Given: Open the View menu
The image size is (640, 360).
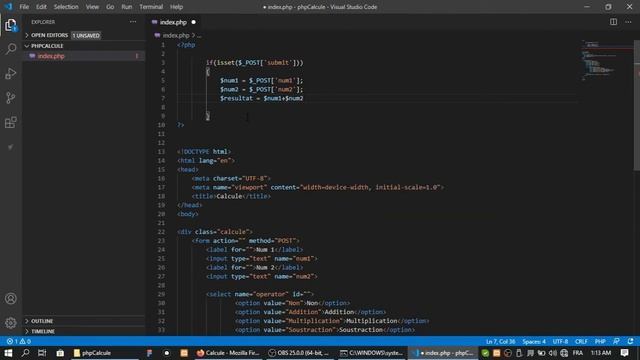Looking at the screenshot, I should (x=92, y=7).
